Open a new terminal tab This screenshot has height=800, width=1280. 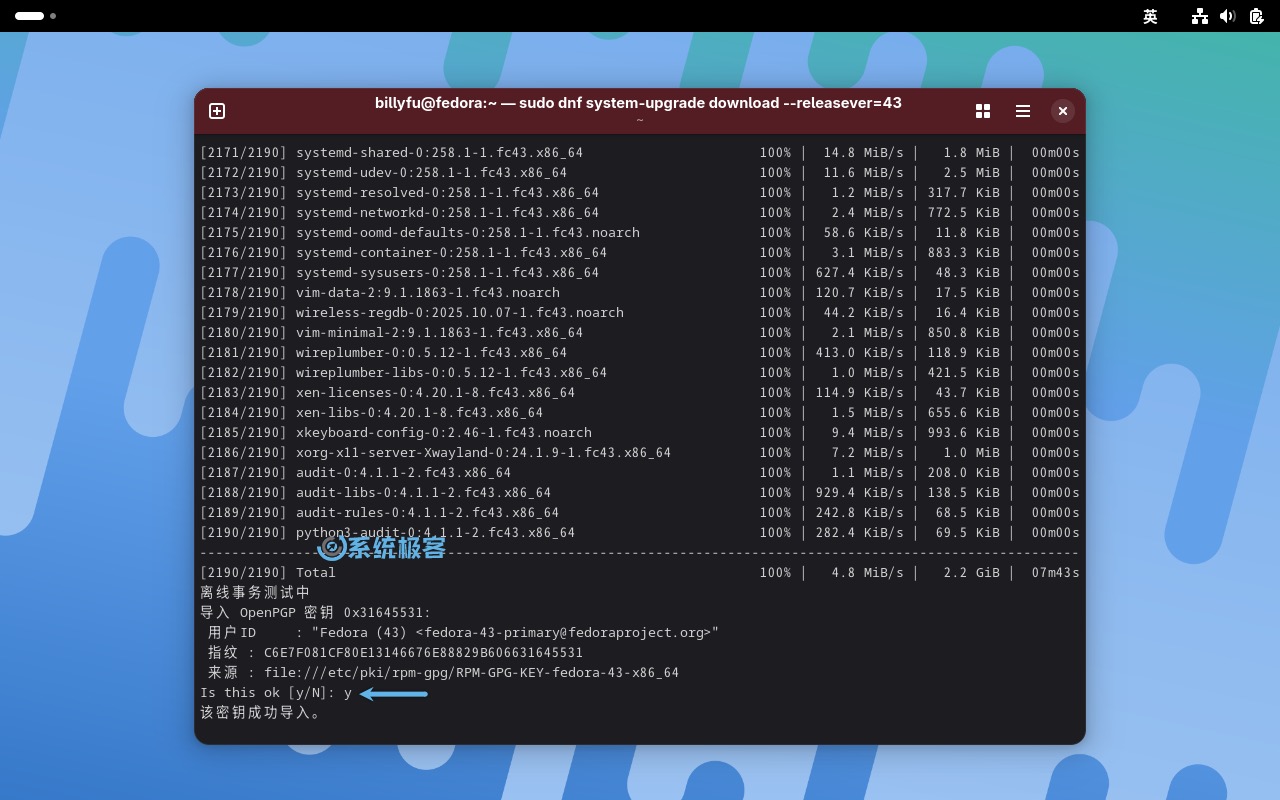tap(217, 111)
